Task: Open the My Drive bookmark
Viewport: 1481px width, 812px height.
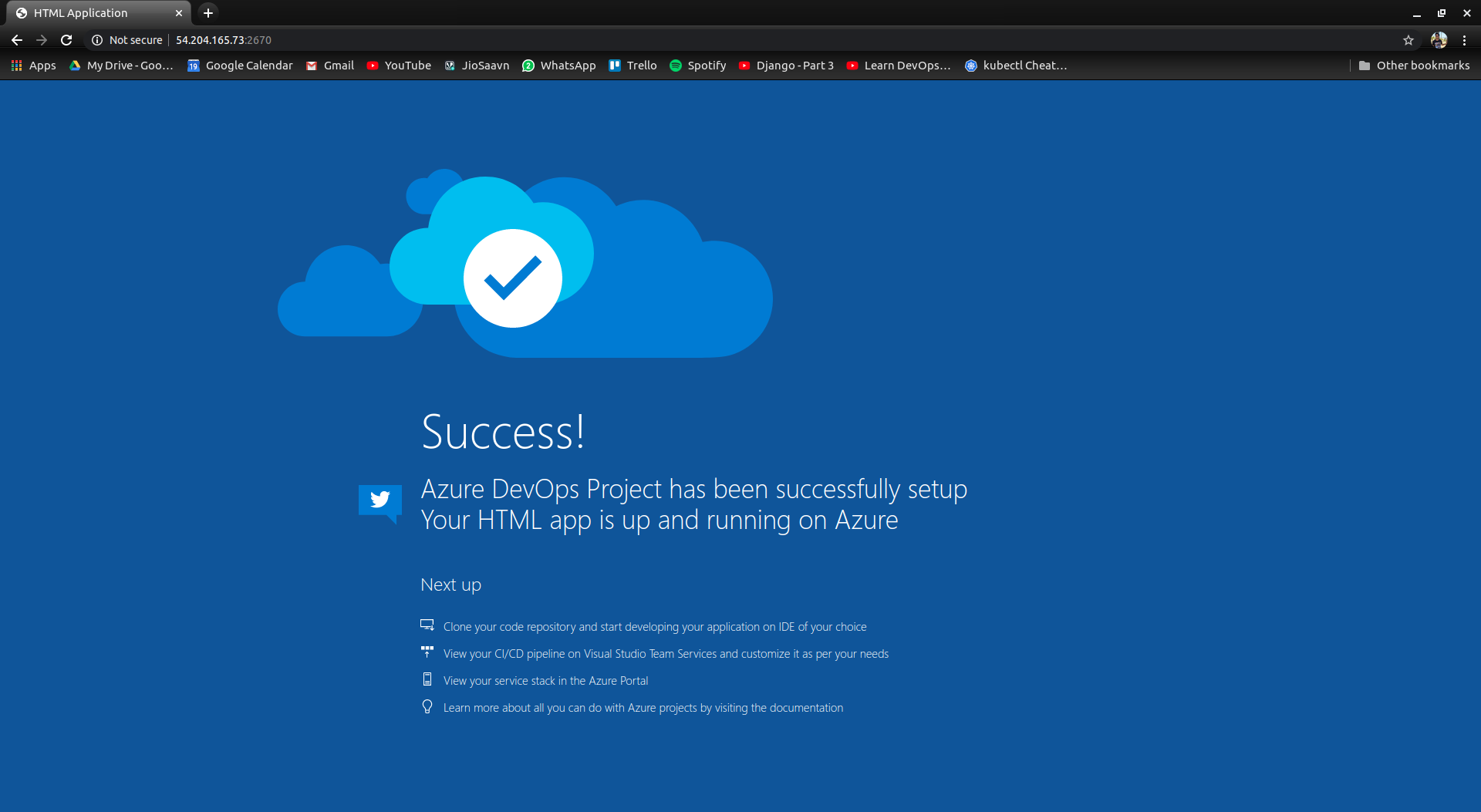Action: [x=122, y=66]
